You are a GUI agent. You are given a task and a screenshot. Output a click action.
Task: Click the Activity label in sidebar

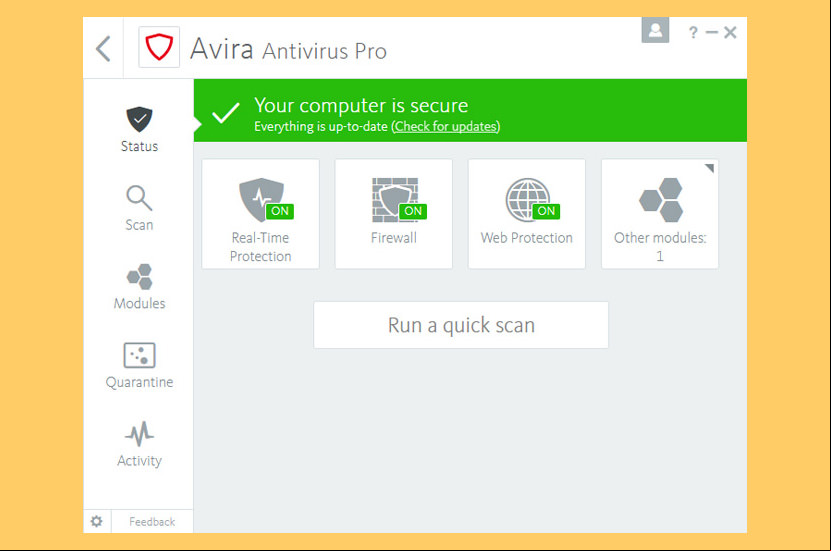[x=139, y=460]
